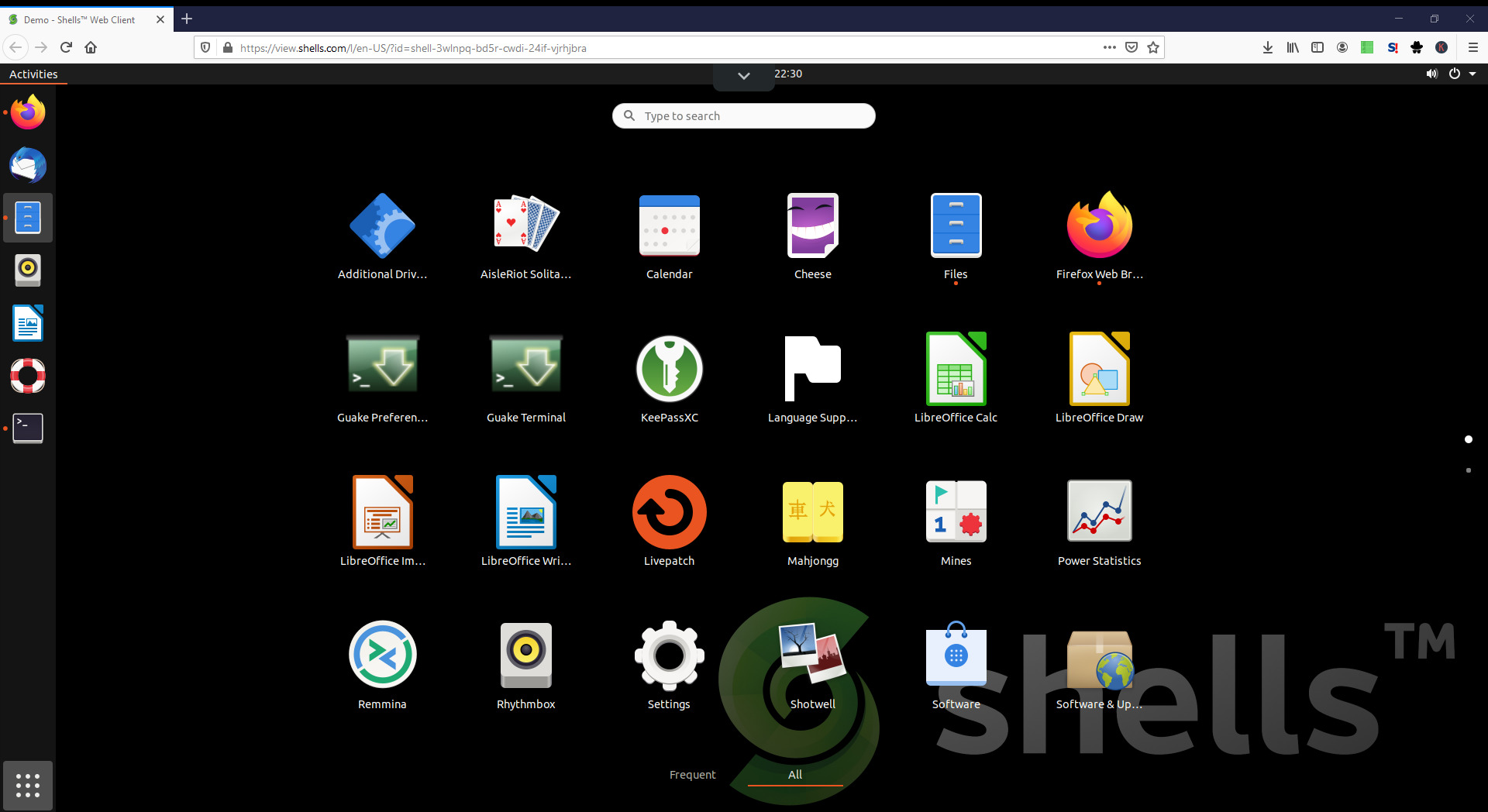The height and width of the screenshot is (812, 1488).
Task: Open Terminal from the dock
Action: coord(28,428)
